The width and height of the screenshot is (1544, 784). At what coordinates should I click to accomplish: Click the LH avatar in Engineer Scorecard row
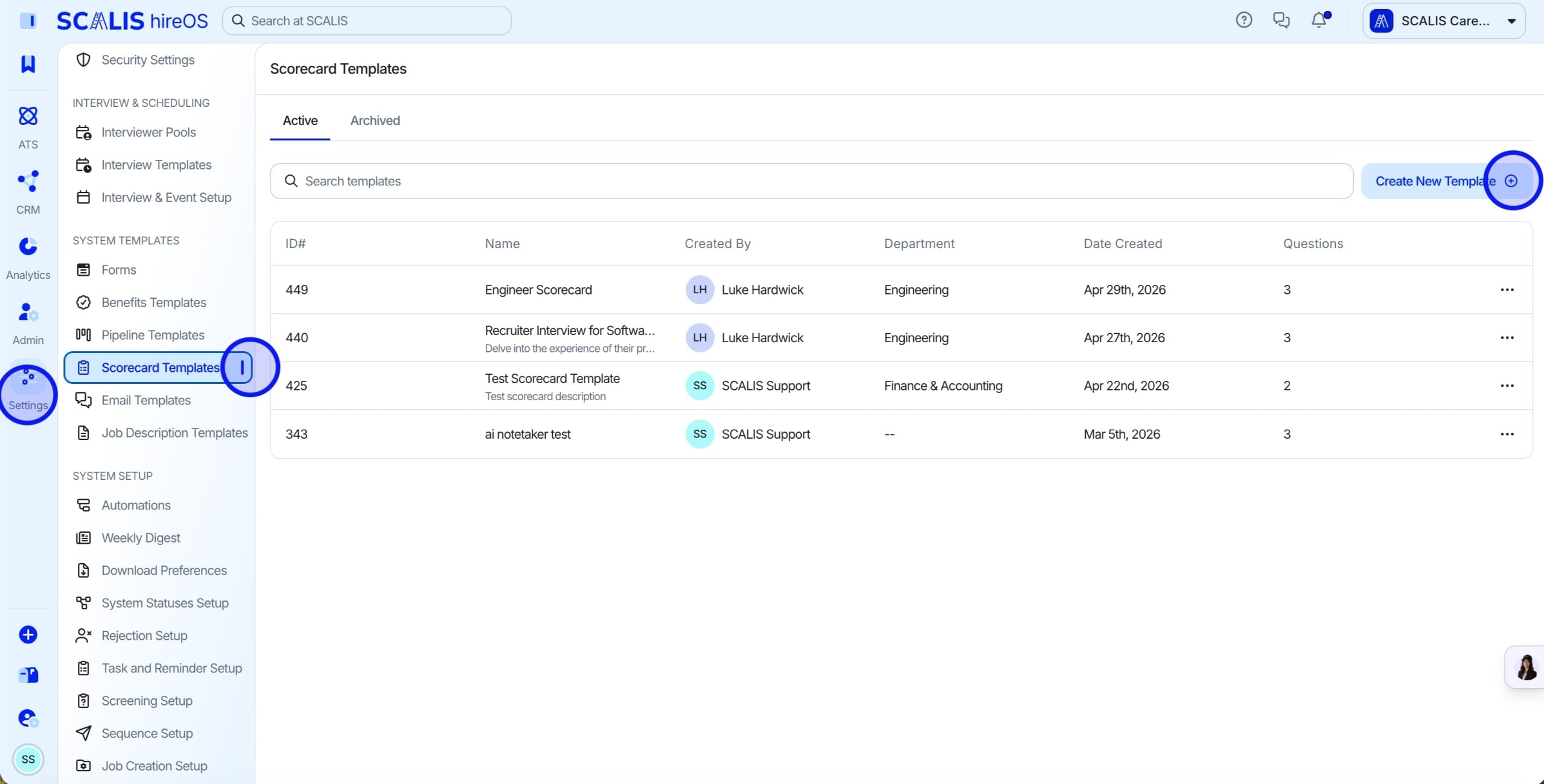(700, 290)
